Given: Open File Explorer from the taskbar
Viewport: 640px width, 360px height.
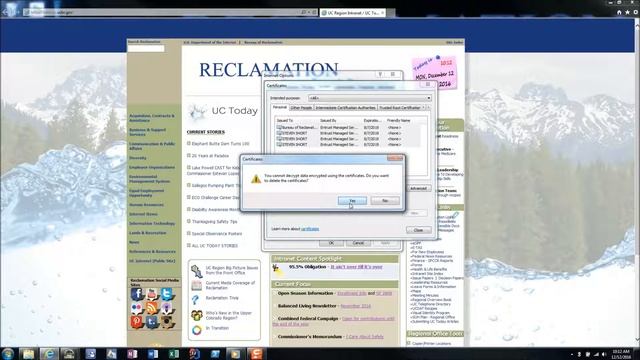Looking at the screenshot, I should (28, 354).
